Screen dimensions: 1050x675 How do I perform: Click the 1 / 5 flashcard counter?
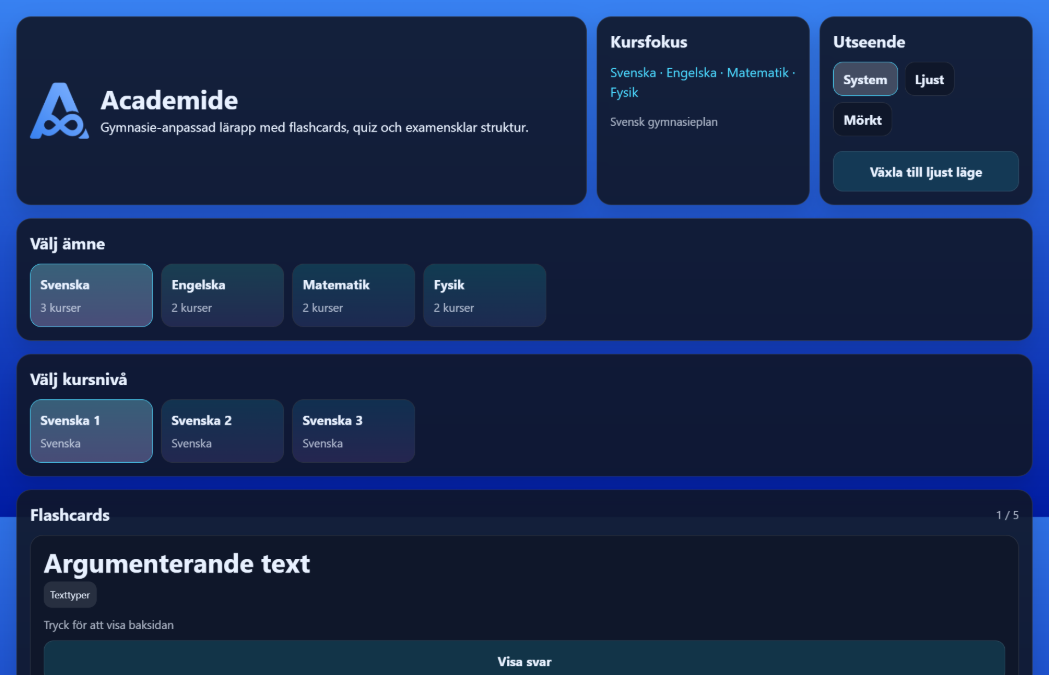1007,516
